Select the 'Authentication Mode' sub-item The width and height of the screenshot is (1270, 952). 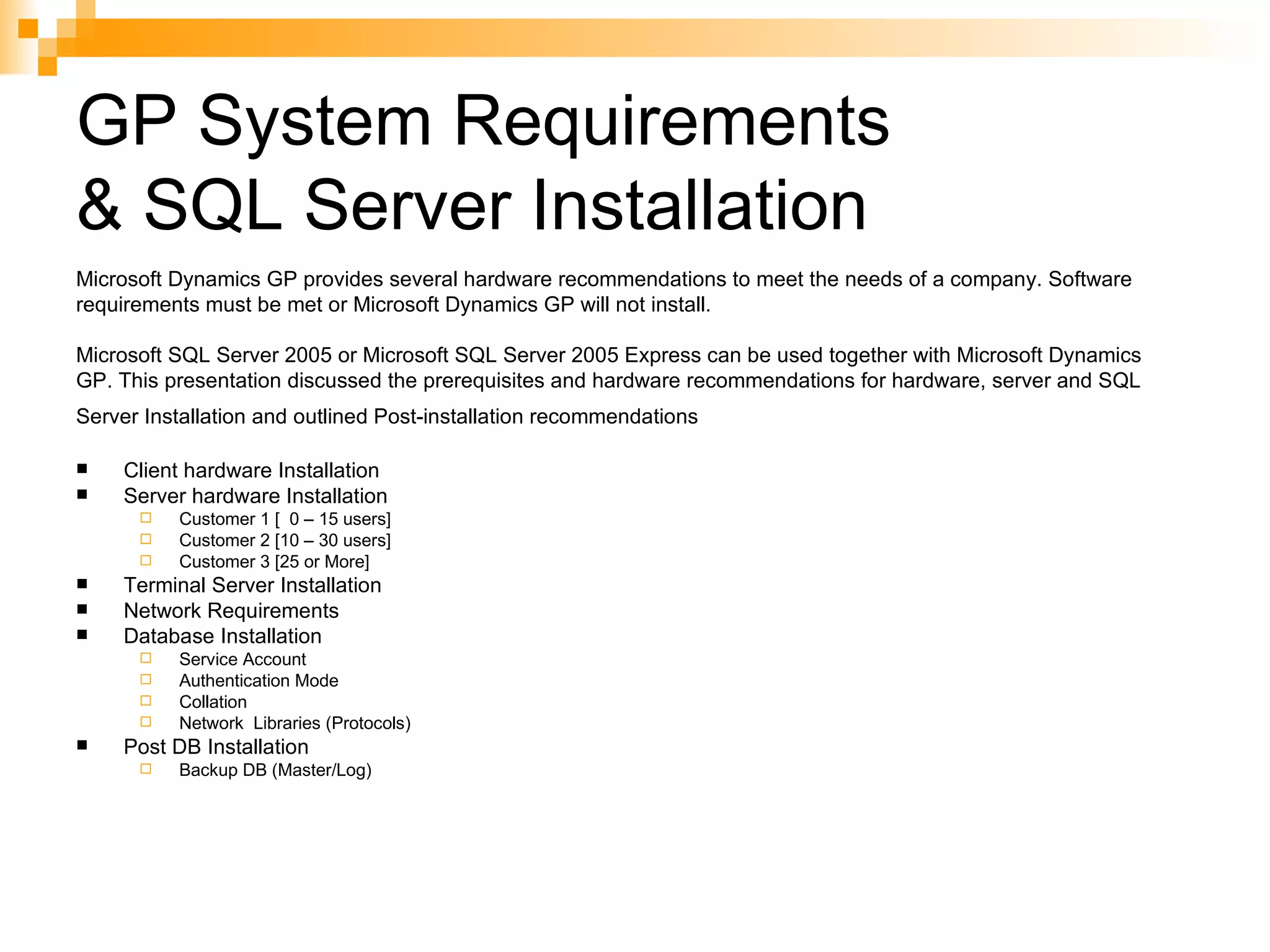(259, 681)
